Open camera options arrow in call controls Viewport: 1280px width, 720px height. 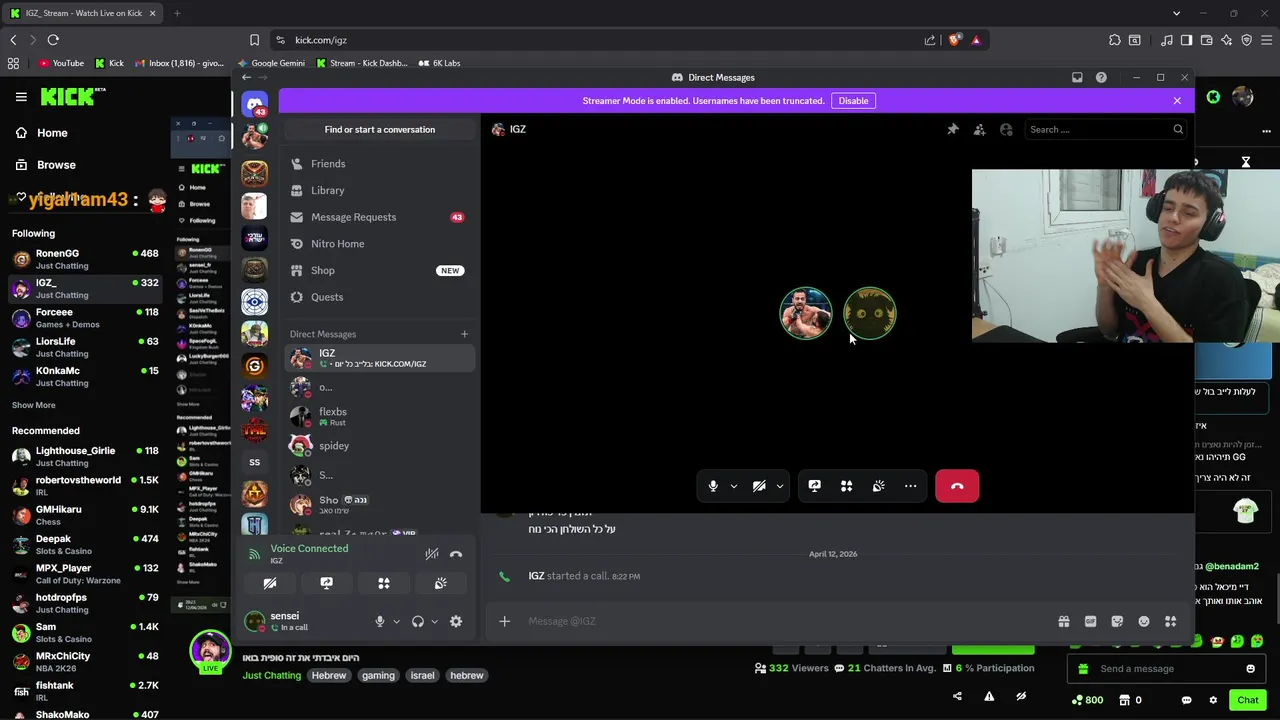click(779, 486)
